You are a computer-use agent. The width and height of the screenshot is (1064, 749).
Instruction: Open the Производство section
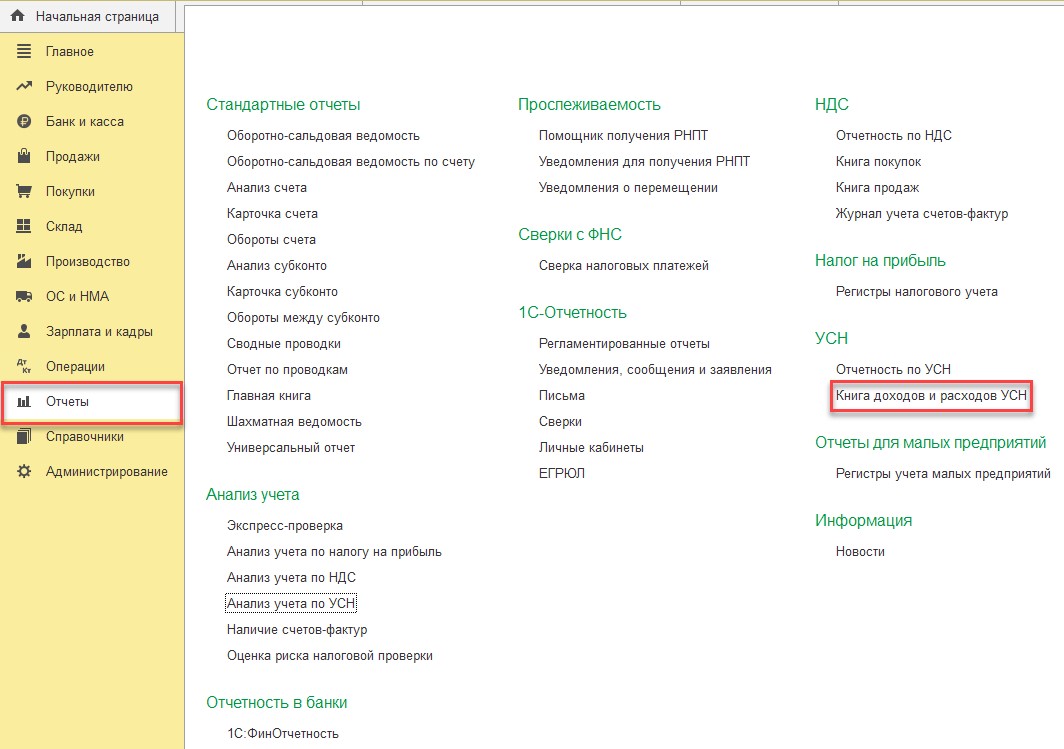tap(88, 261)
